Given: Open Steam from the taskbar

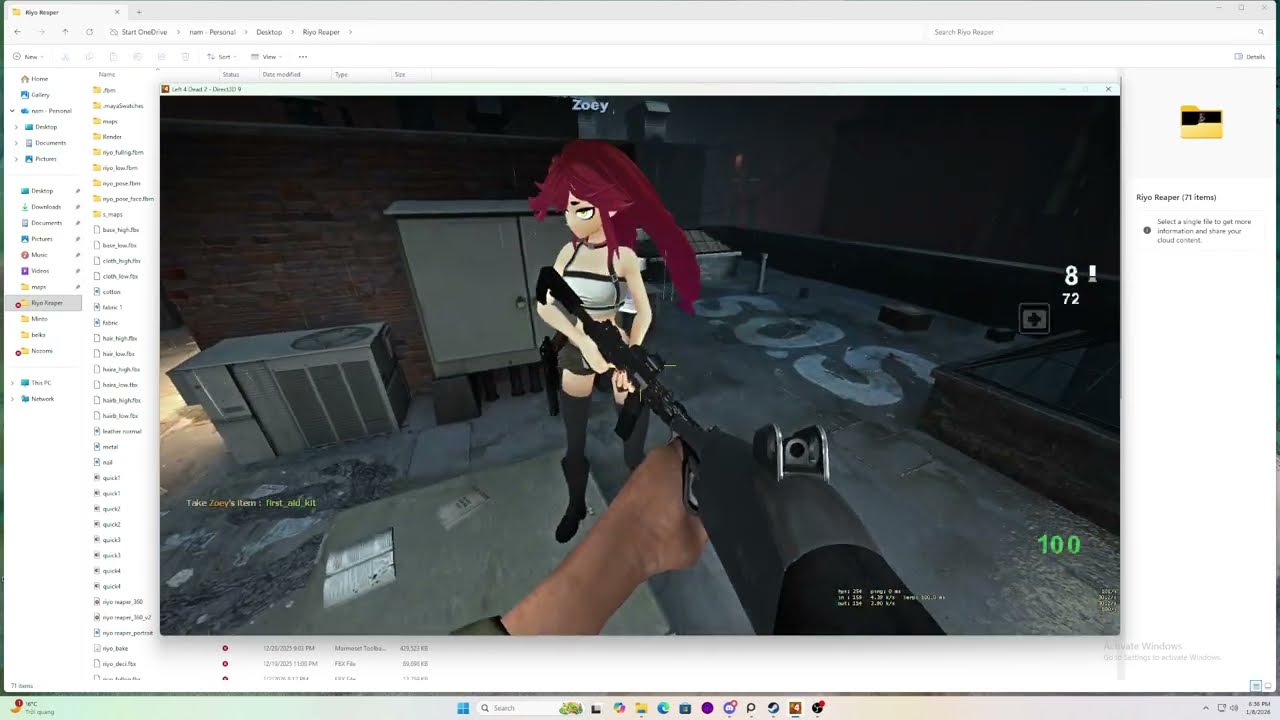Looking at the screenshot, I should 773,708.
